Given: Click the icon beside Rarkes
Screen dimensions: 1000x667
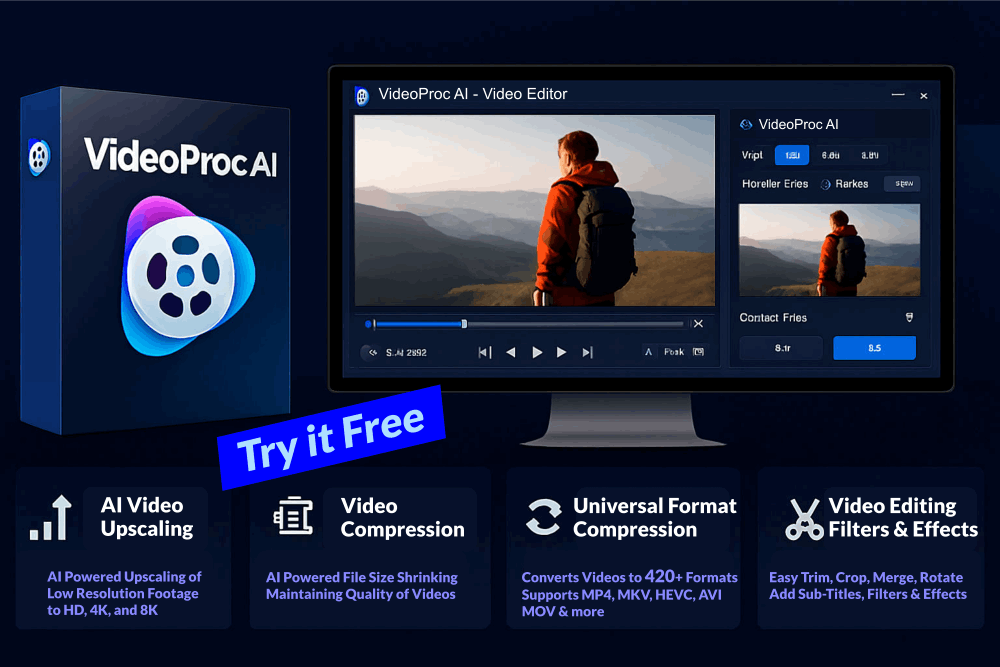Looking at the screenshot, I should tap(825, 184).
